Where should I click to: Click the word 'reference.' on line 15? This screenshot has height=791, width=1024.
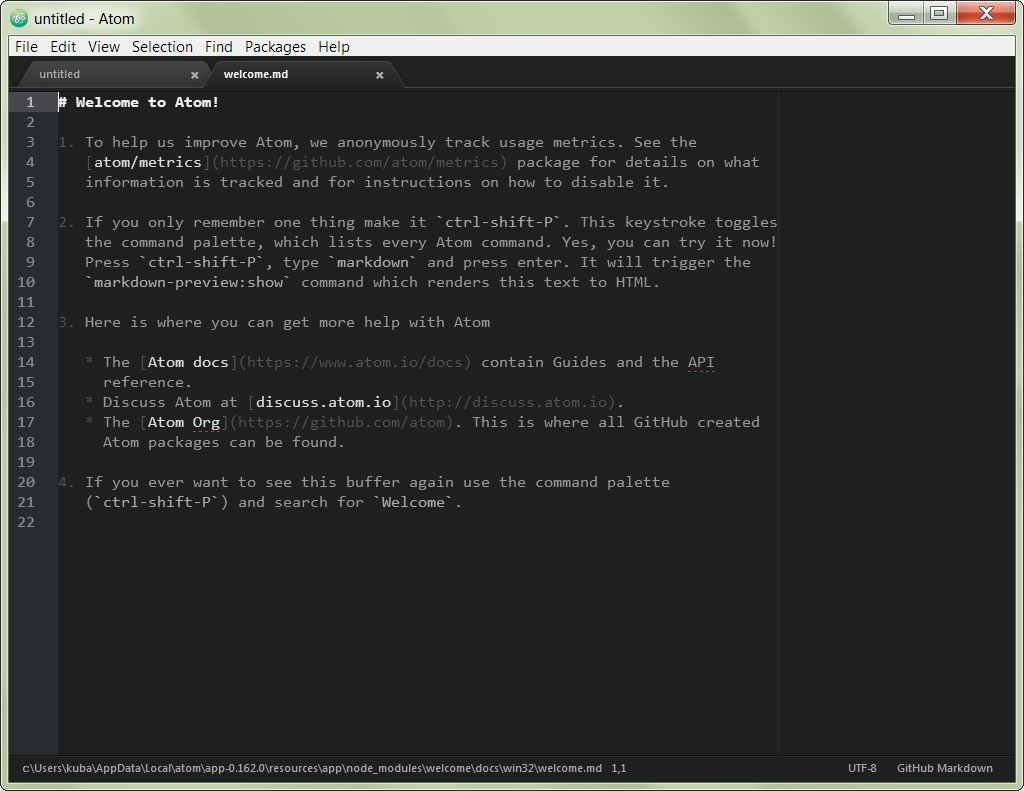[x=147, y=382]
